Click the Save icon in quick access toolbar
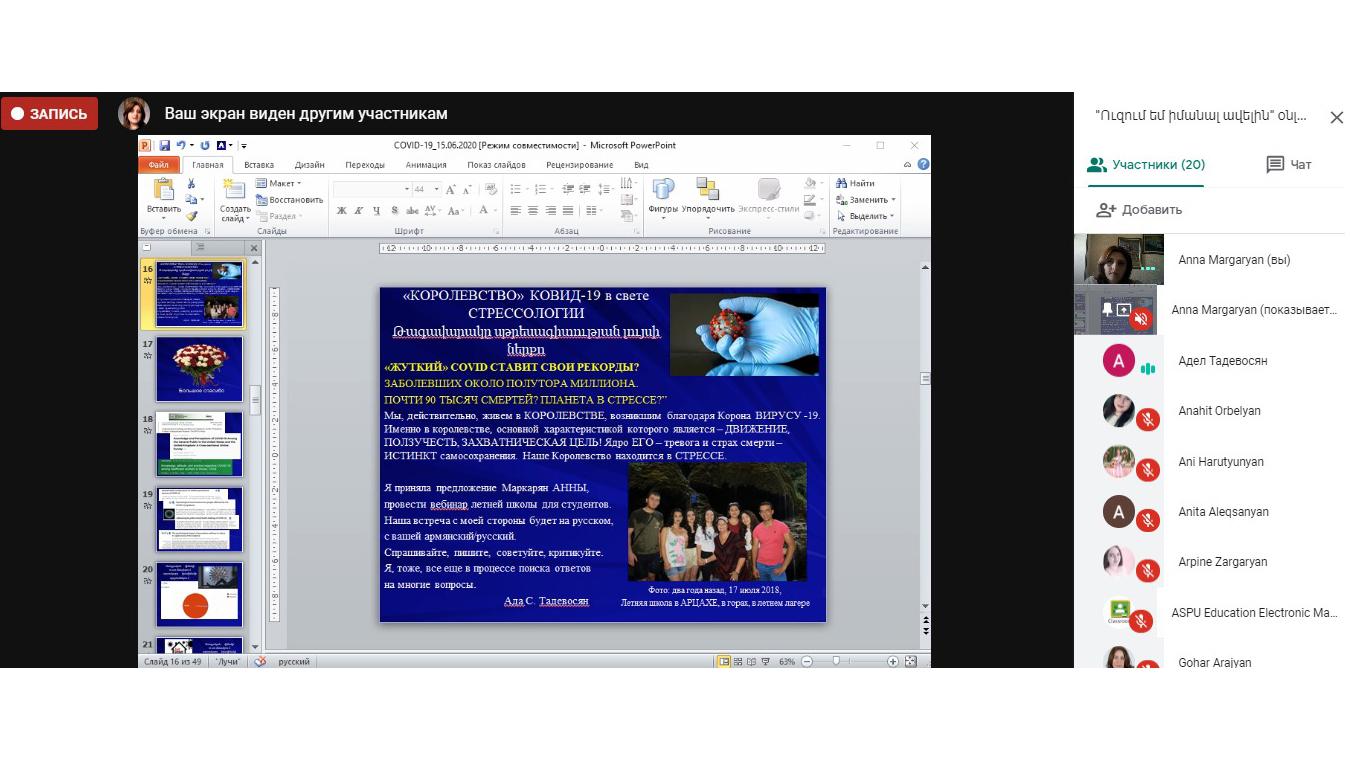This screenshot has width=1350, height=760. point(165,146)
